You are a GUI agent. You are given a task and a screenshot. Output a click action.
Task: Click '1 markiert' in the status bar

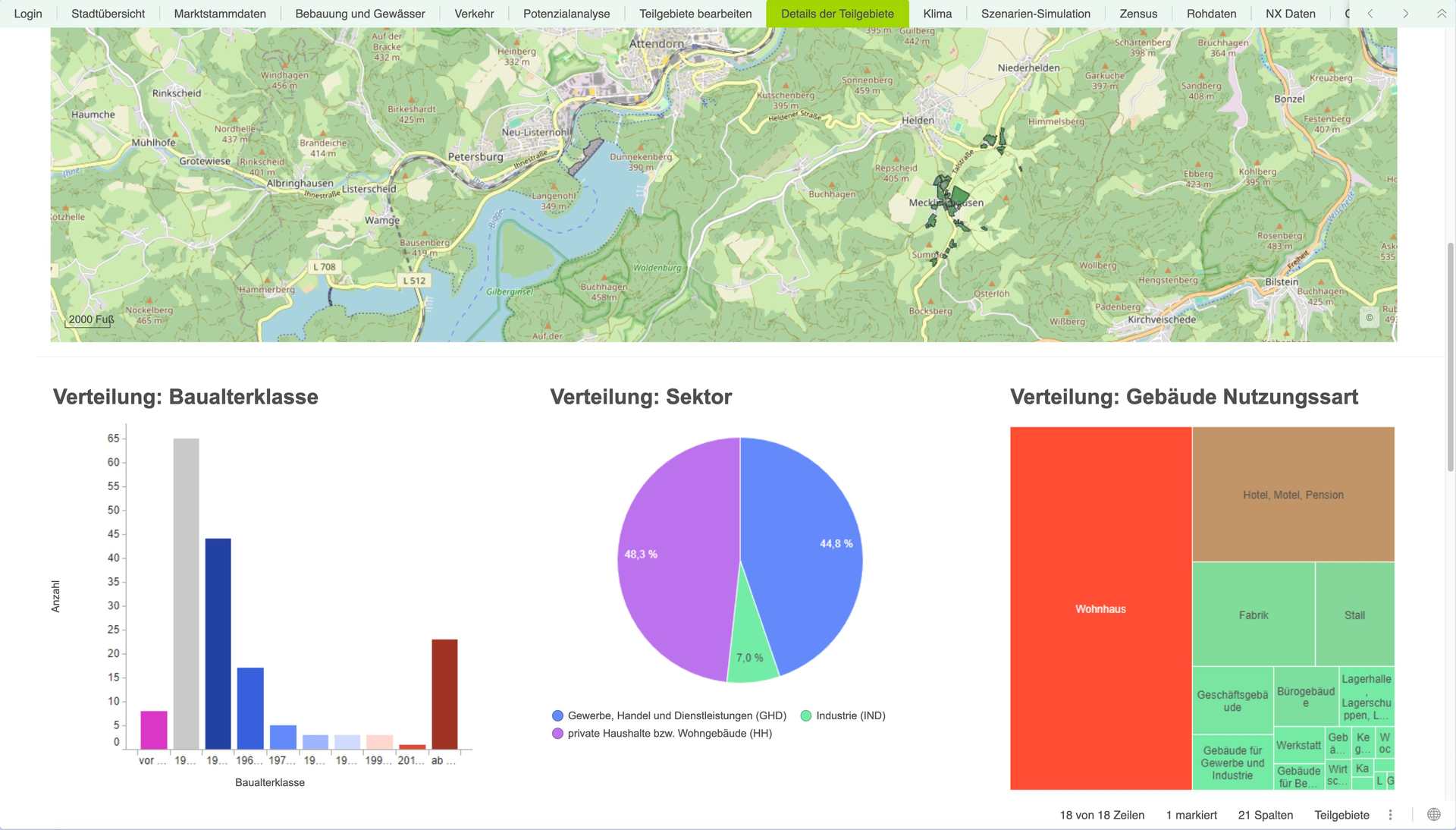click(x=1191, y=815)
